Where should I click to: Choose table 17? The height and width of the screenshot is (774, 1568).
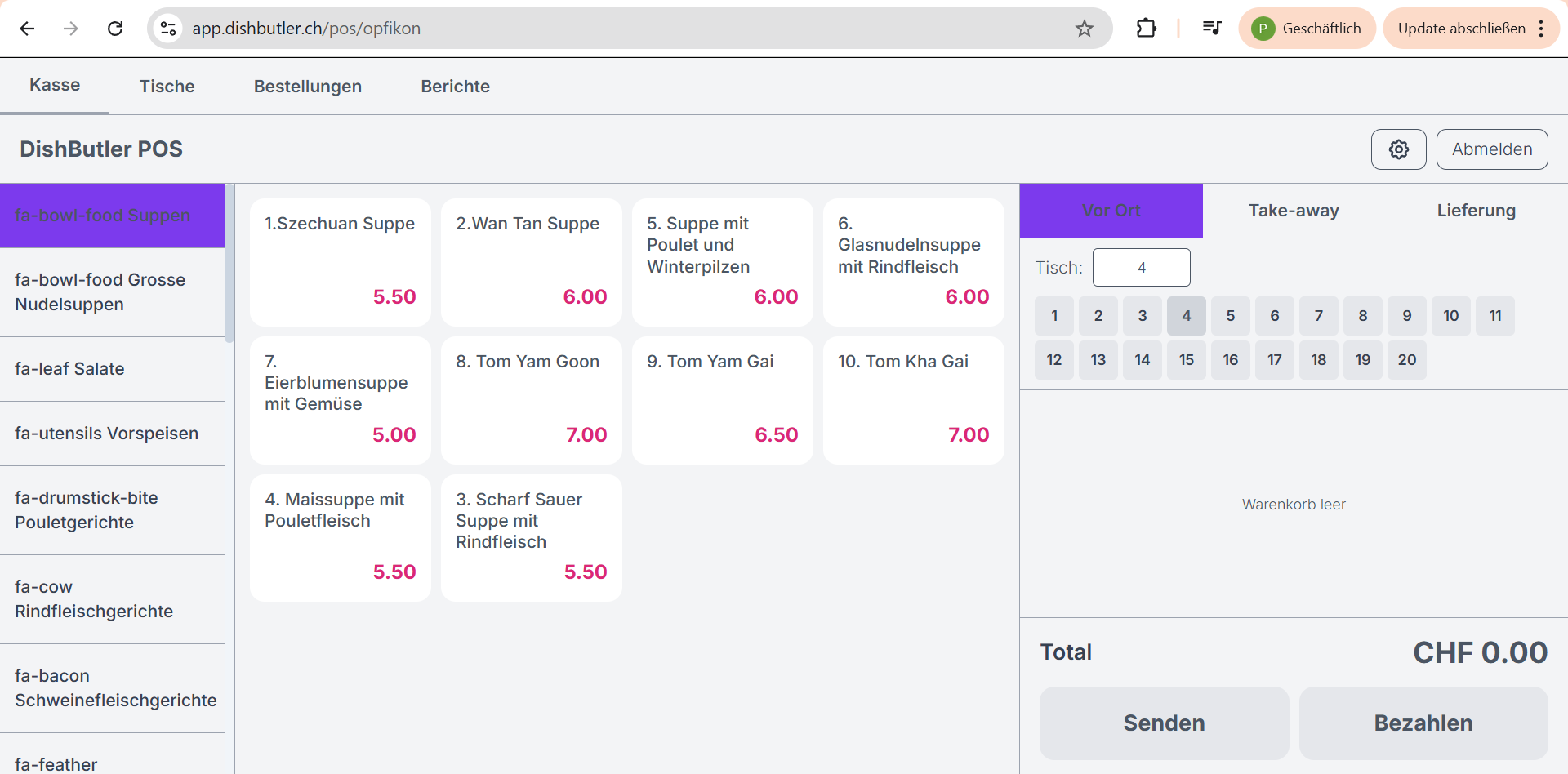point(1275,360)
